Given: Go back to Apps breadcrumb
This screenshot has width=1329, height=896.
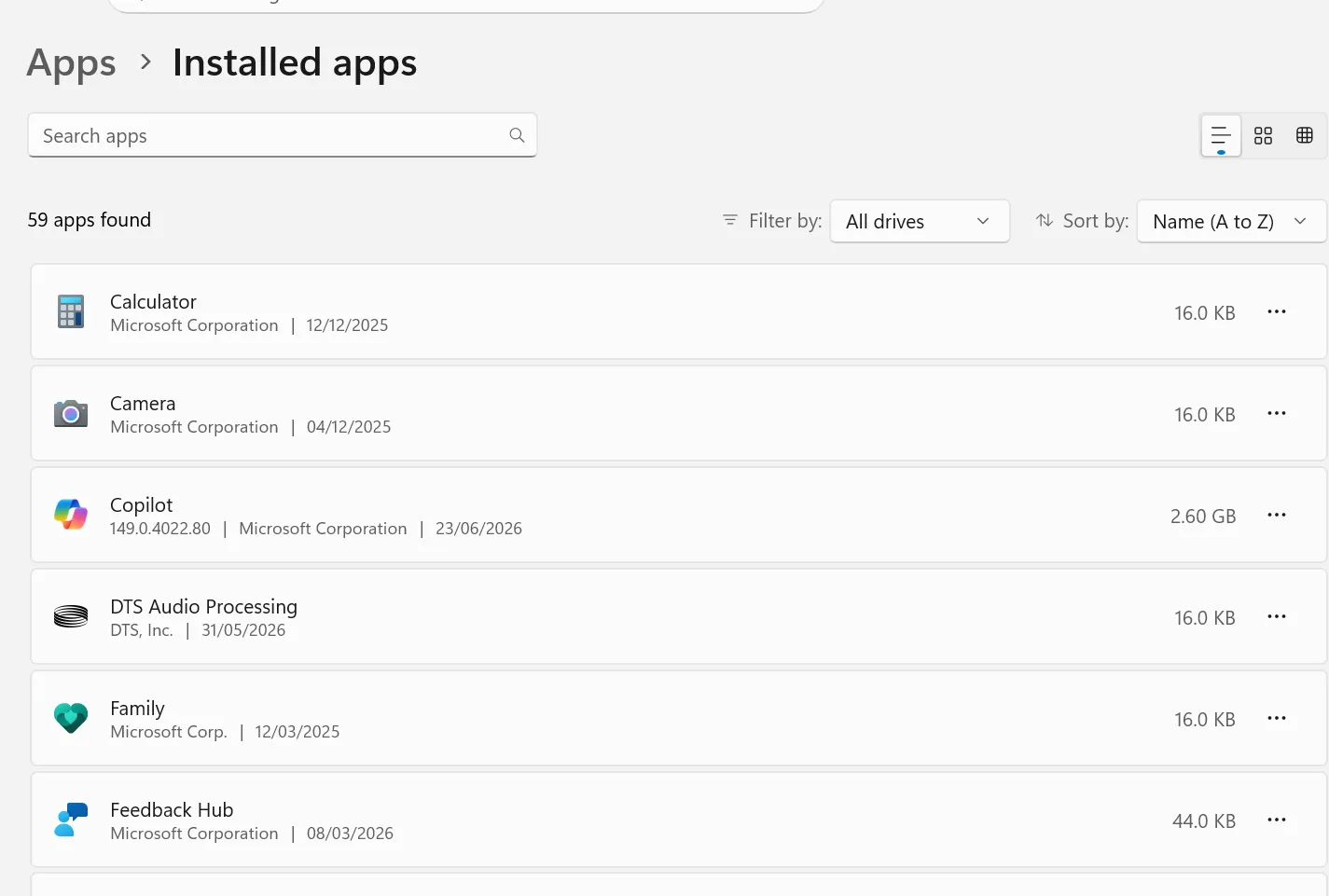Looking at the screenshot, I should coord(72,62).
